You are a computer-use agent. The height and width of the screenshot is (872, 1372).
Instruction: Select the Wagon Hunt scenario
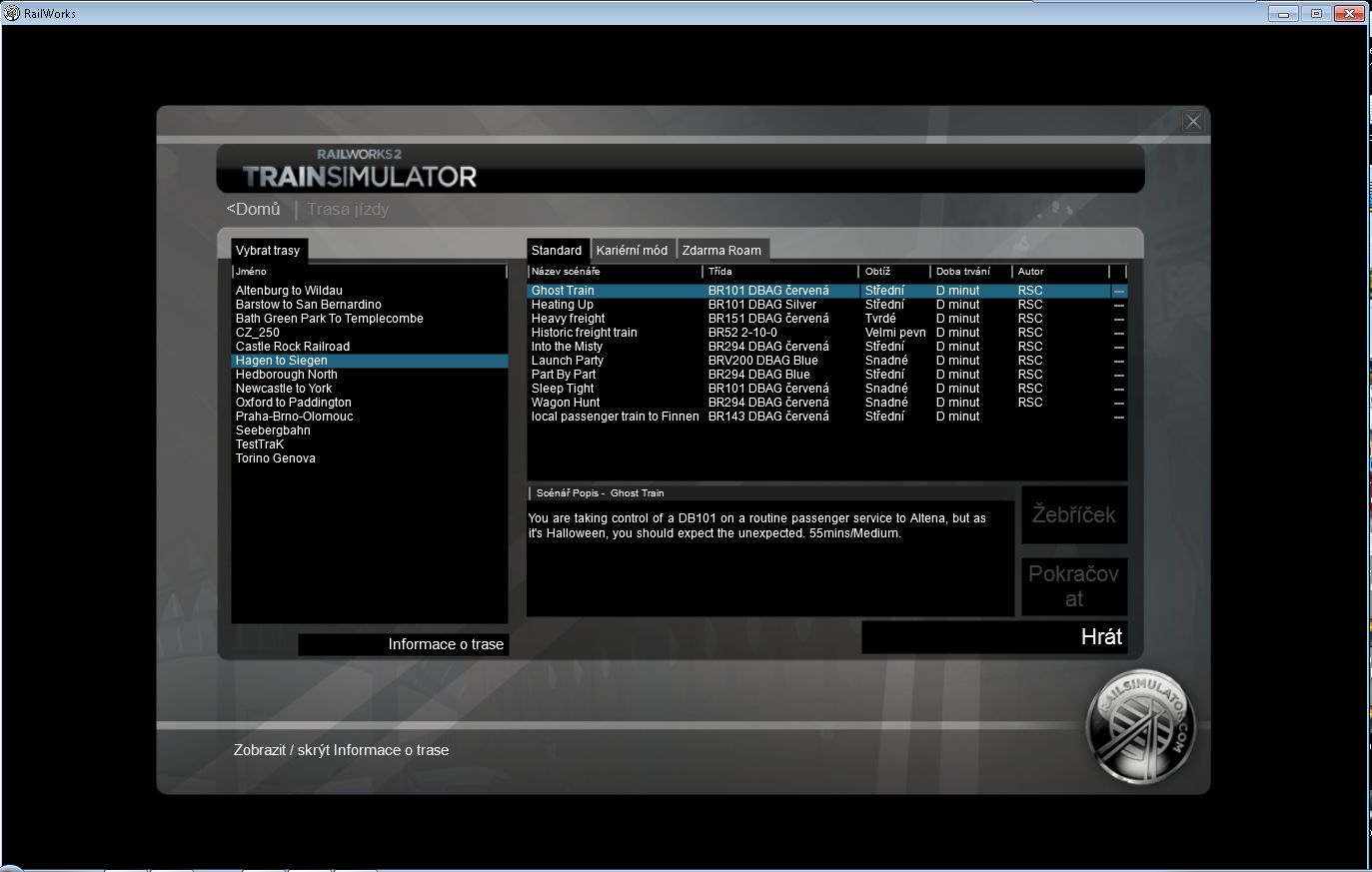[826, 403]
